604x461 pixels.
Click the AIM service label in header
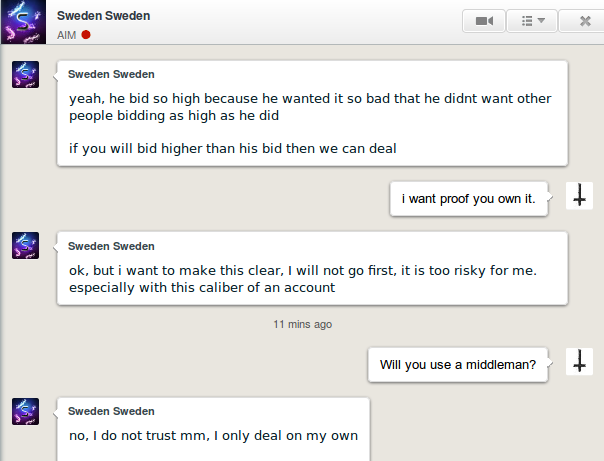tap(67, 35)
